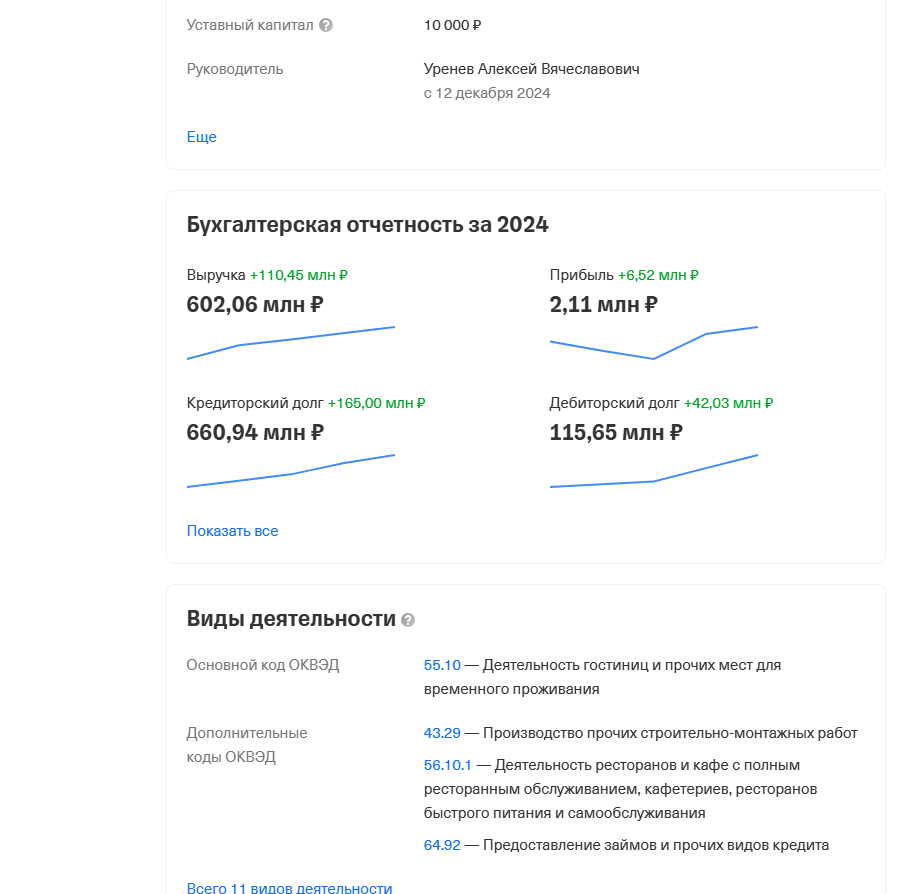Click director name Уренев Алексей Вячеславович
The width and height of the screenshot is (921, 894).
pyautogui.click(x=531, y=69)
